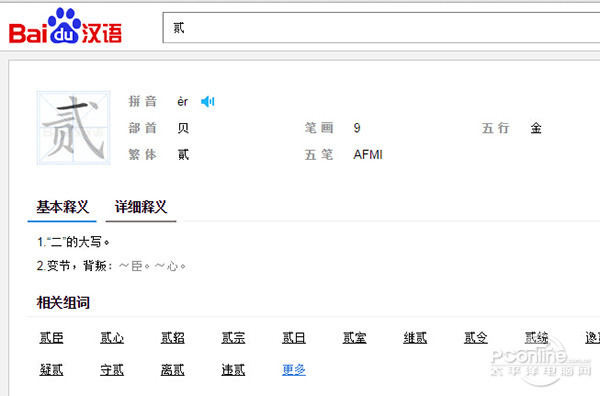Image resolution: width=600 pixels, height=396 pixels.
Task: Click in the search box containing 贰
Action: [x=381, y=28]
